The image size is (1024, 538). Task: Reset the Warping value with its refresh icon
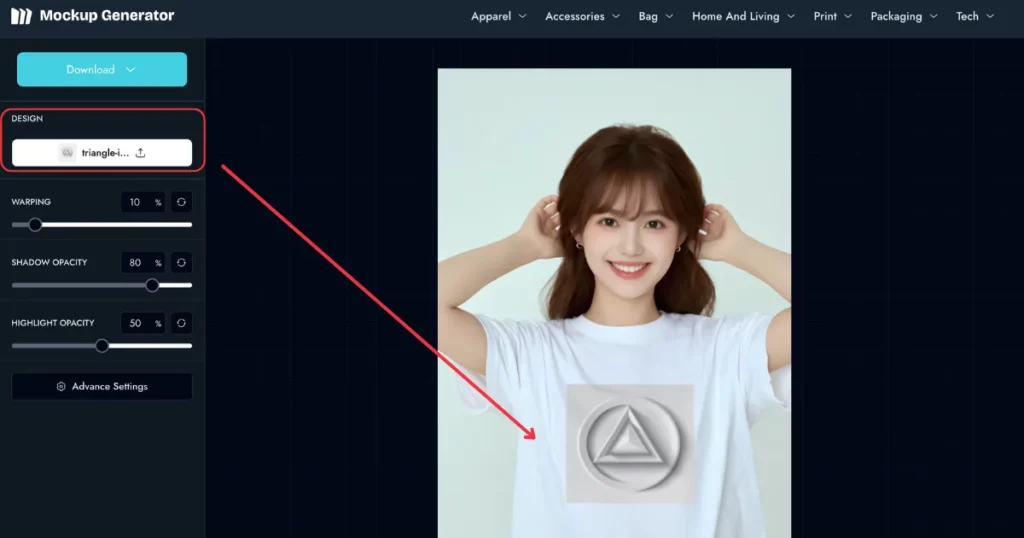pyautogui.click(x=181, y=202)
